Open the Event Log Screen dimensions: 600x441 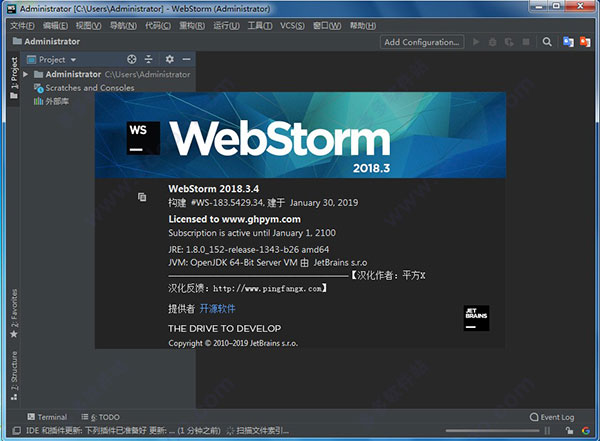point(552,417)
